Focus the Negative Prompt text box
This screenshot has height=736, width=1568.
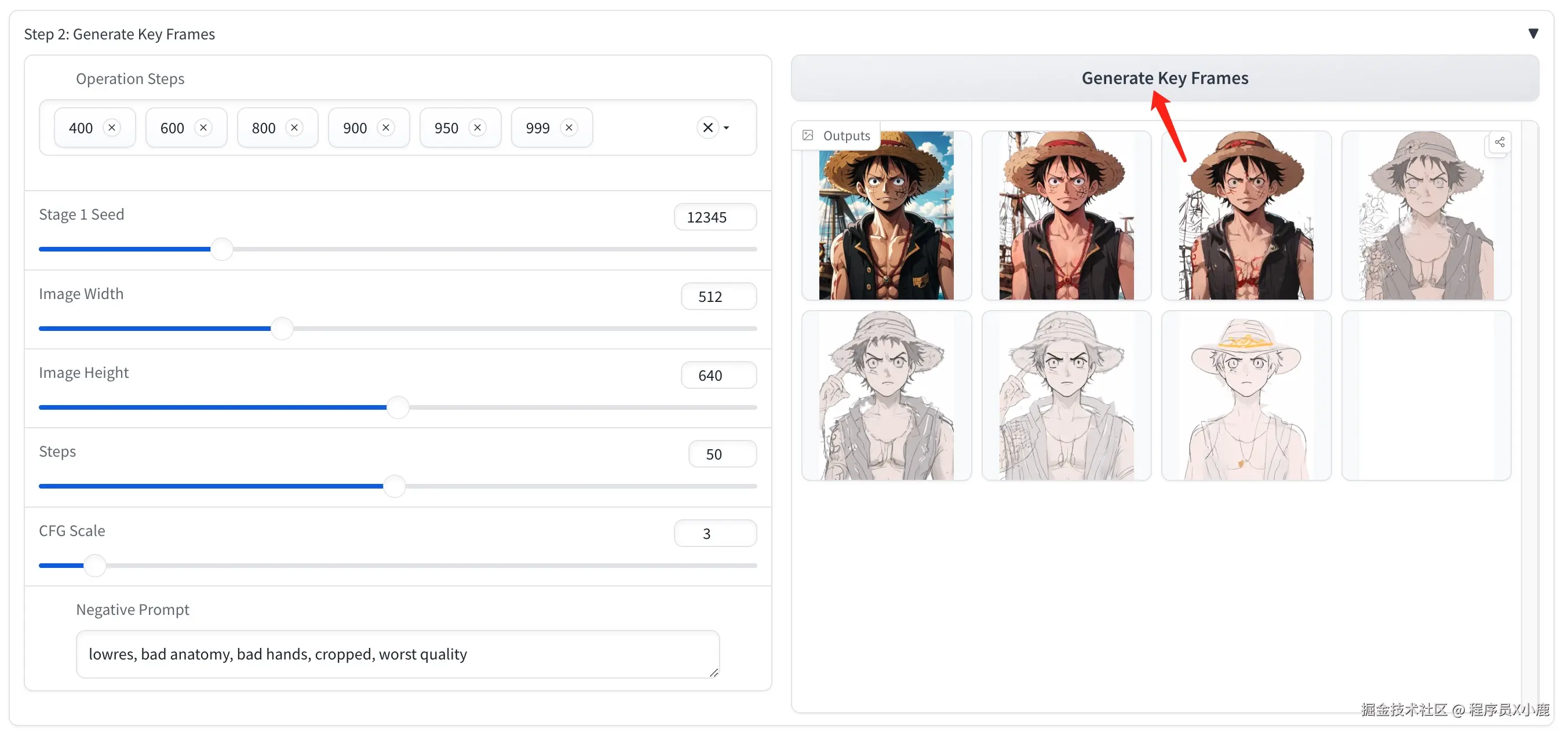(398, 653)
